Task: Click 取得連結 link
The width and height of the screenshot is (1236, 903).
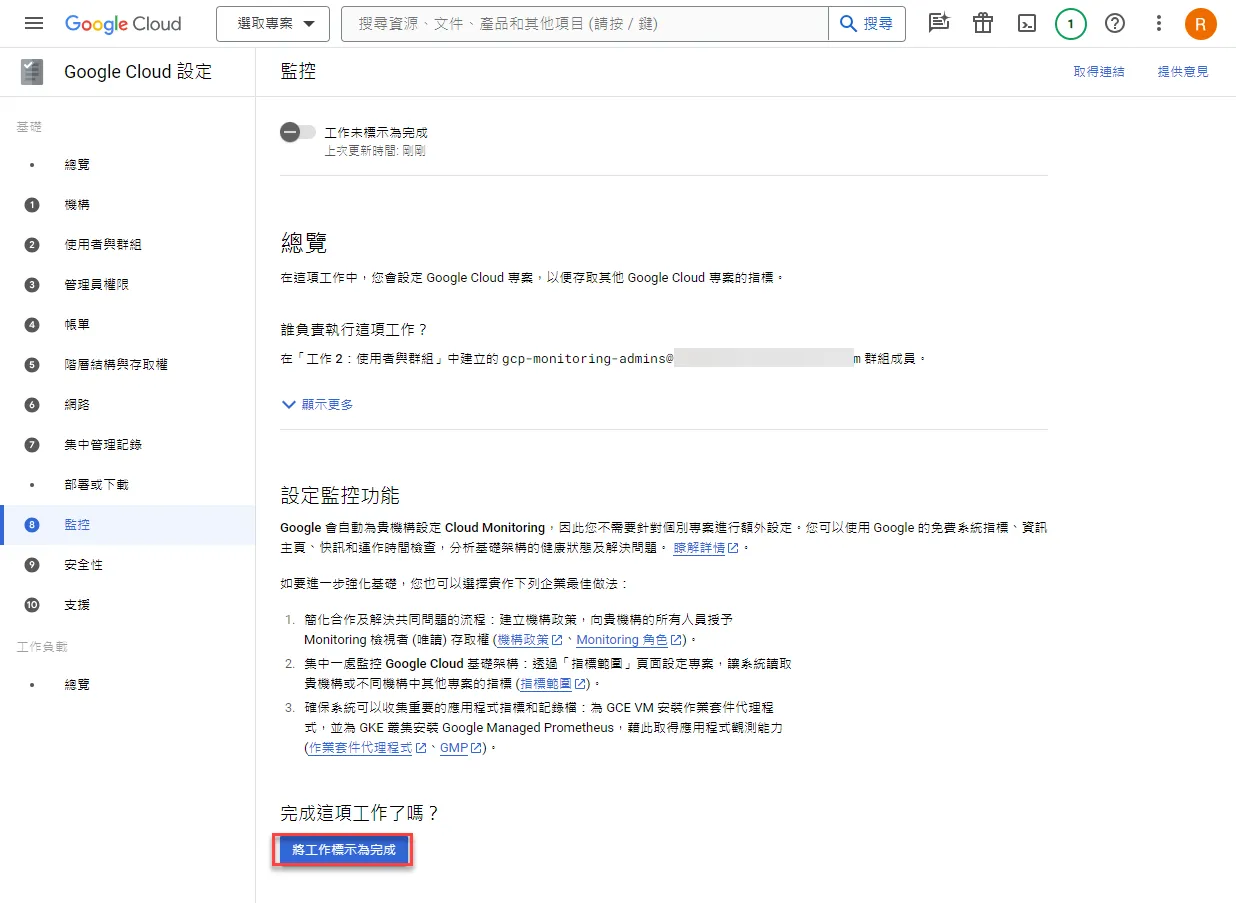Action: pyautogui.click(x=1099, y=72)
